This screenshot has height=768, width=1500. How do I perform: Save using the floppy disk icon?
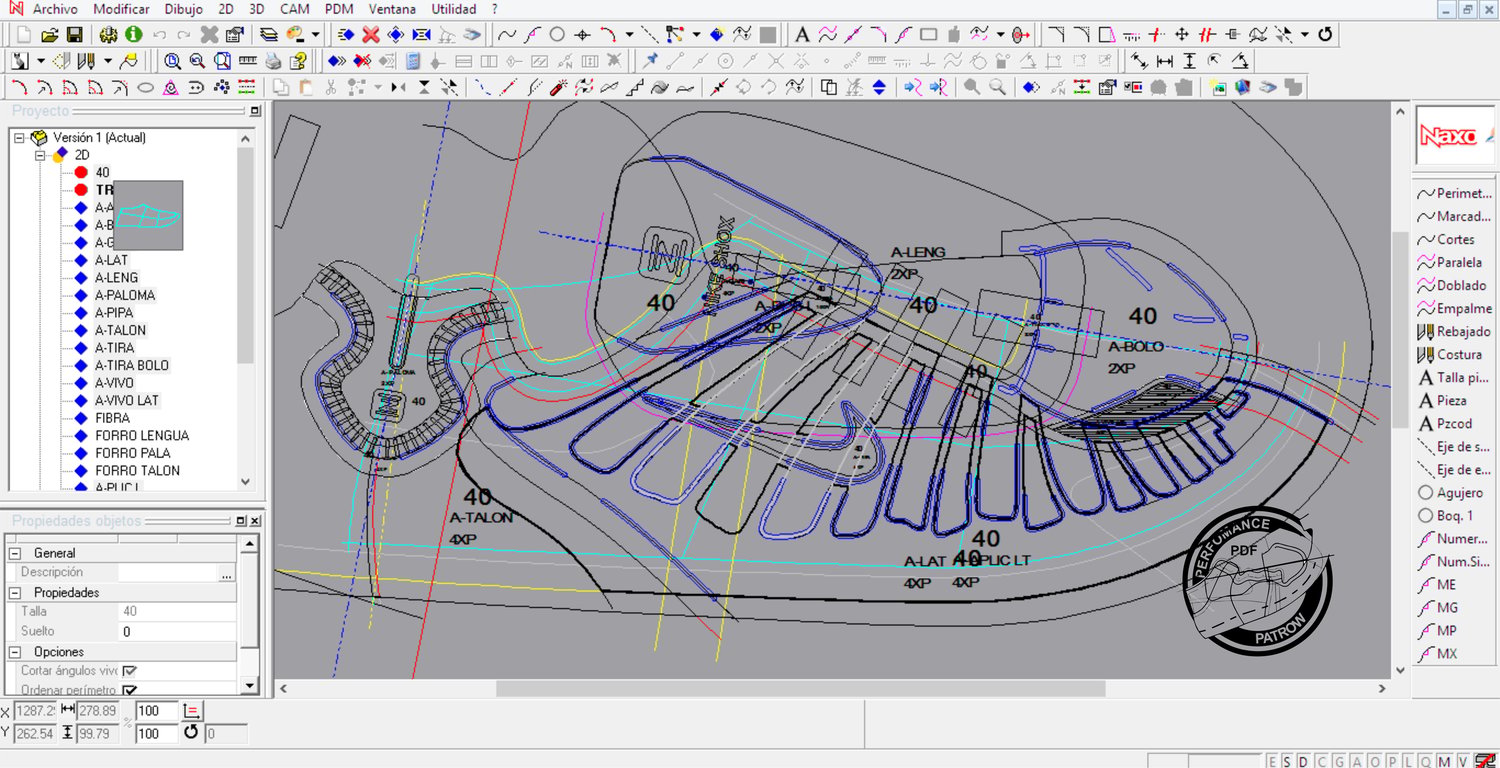[x=74, y=34]
